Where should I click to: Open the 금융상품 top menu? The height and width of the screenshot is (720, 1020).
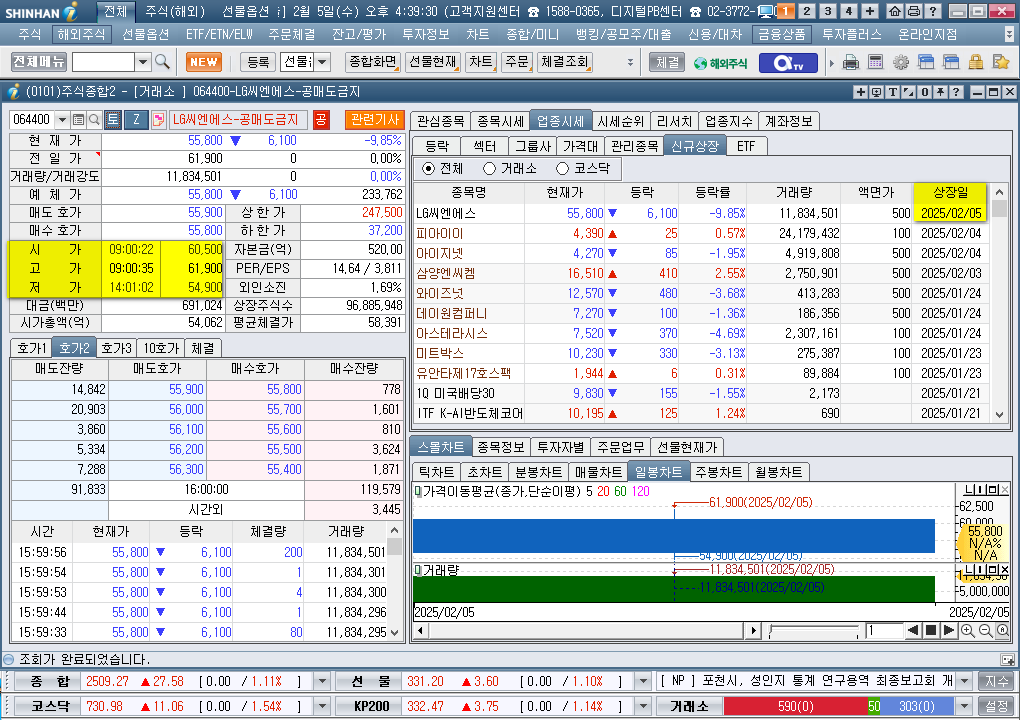(781, 34)
